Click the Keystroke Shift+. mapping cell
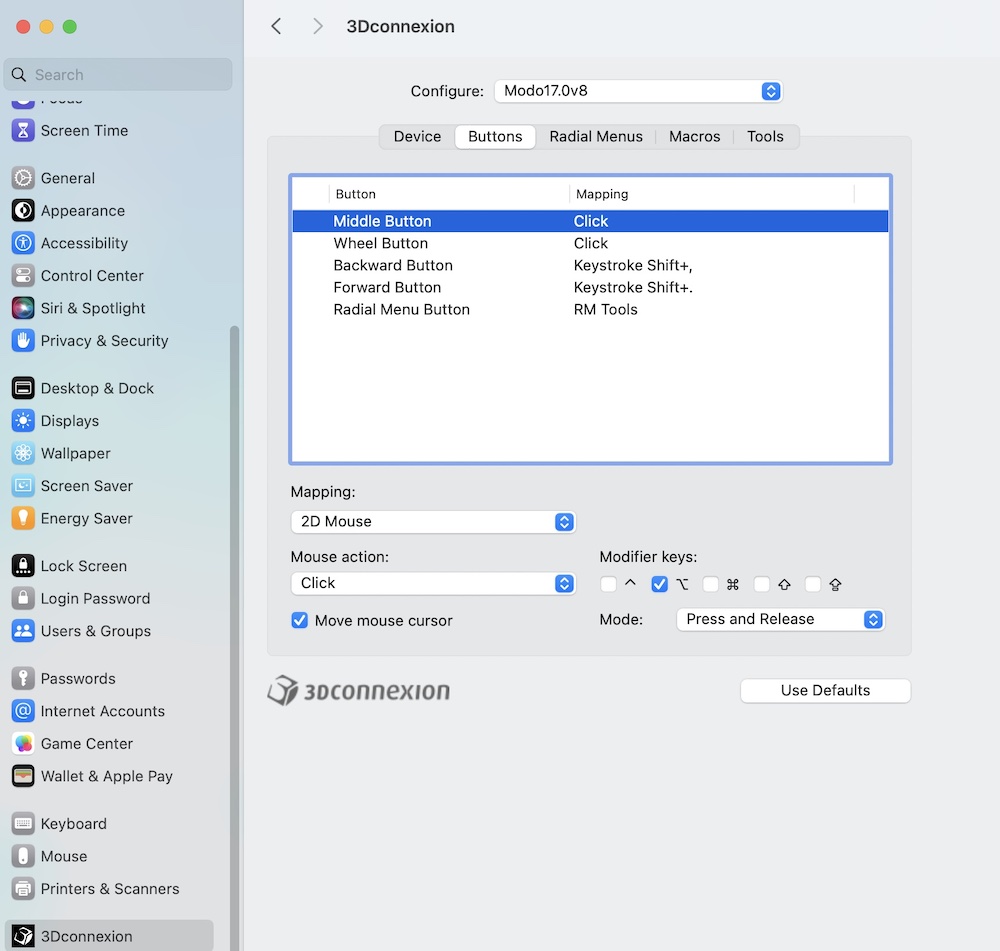 (x=633, y=287)
